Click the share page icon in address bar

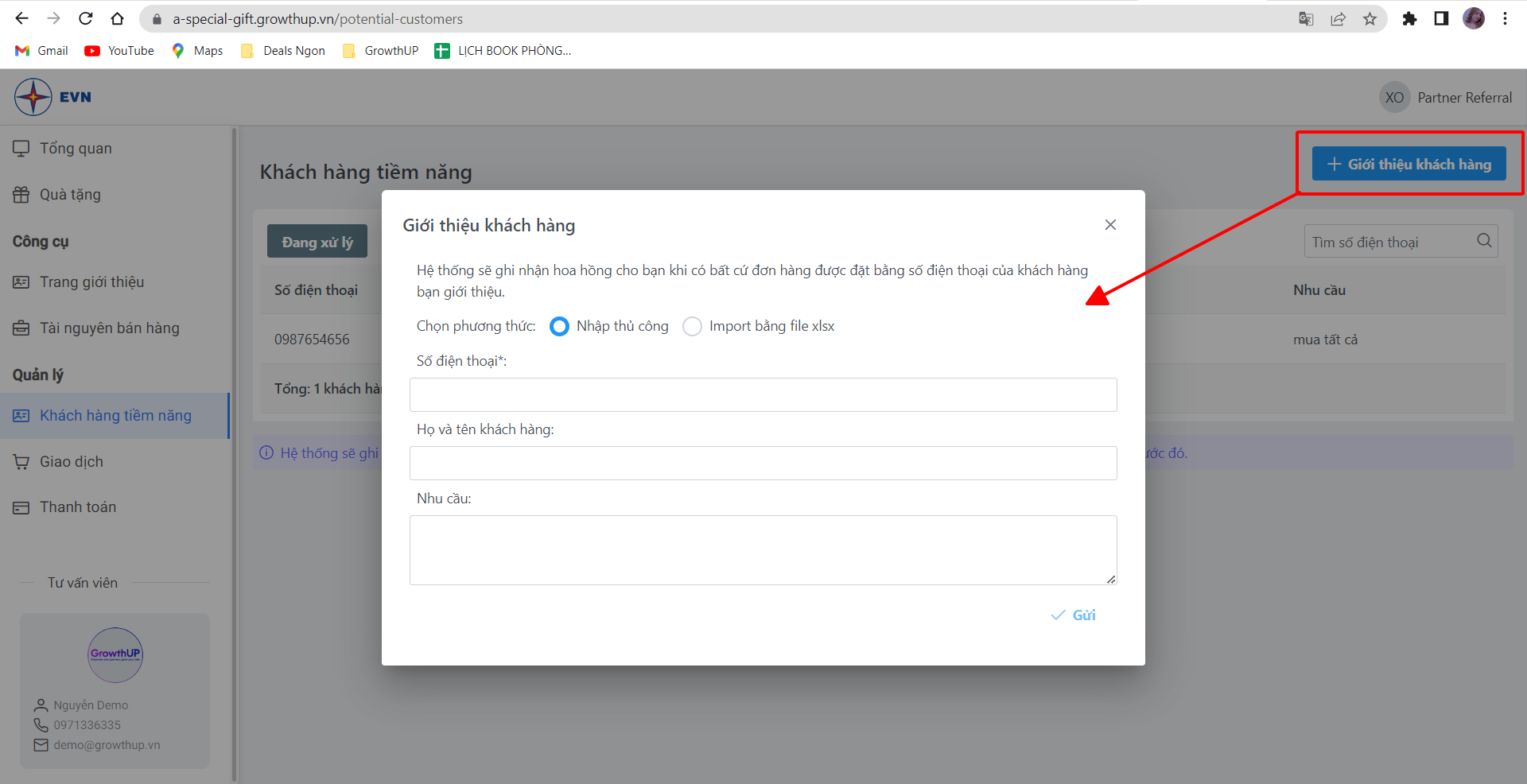coord(1338,19)
